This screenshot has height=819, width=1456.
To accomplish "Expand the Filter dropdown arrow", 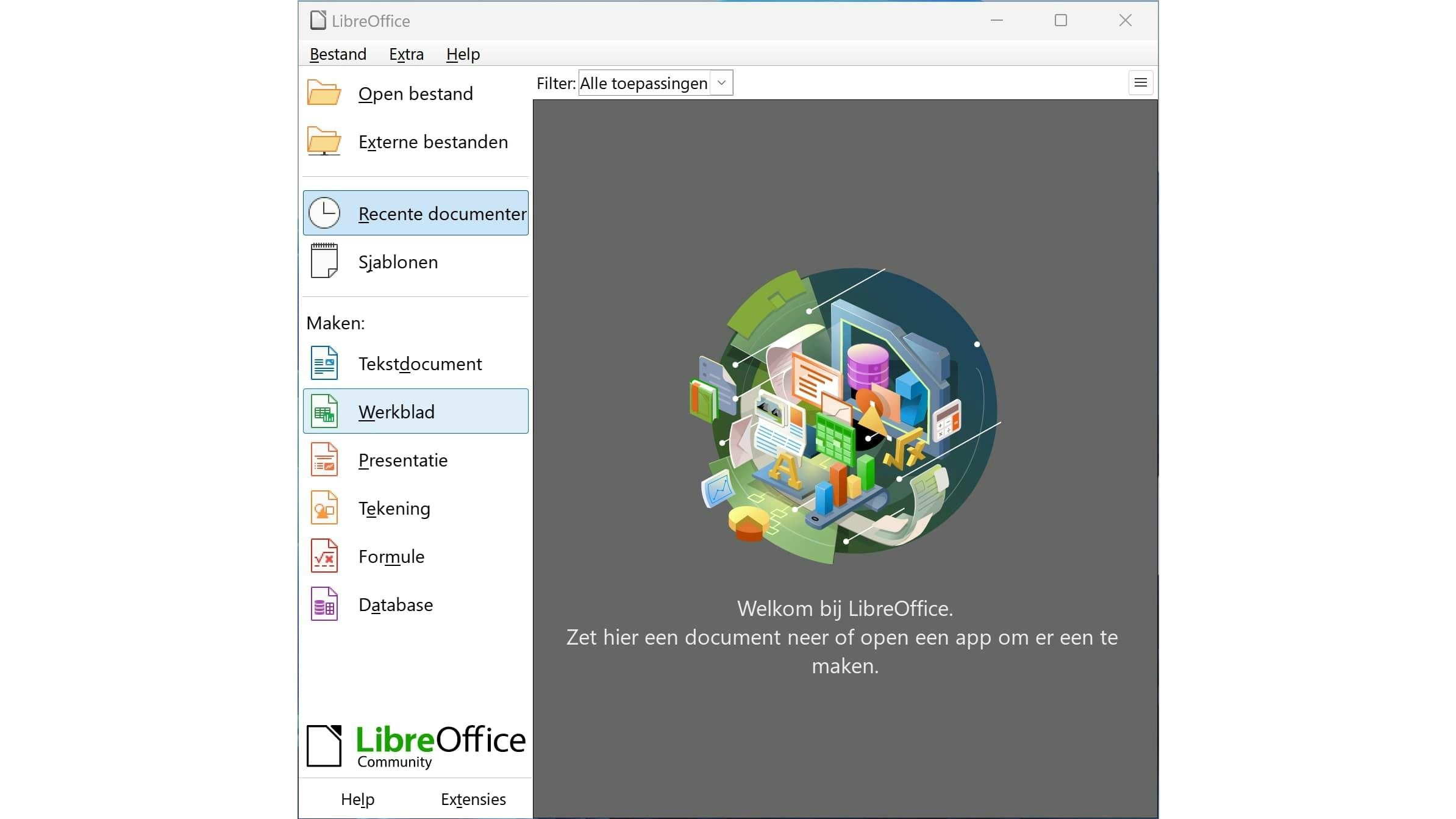I will (x=721, y=83).
